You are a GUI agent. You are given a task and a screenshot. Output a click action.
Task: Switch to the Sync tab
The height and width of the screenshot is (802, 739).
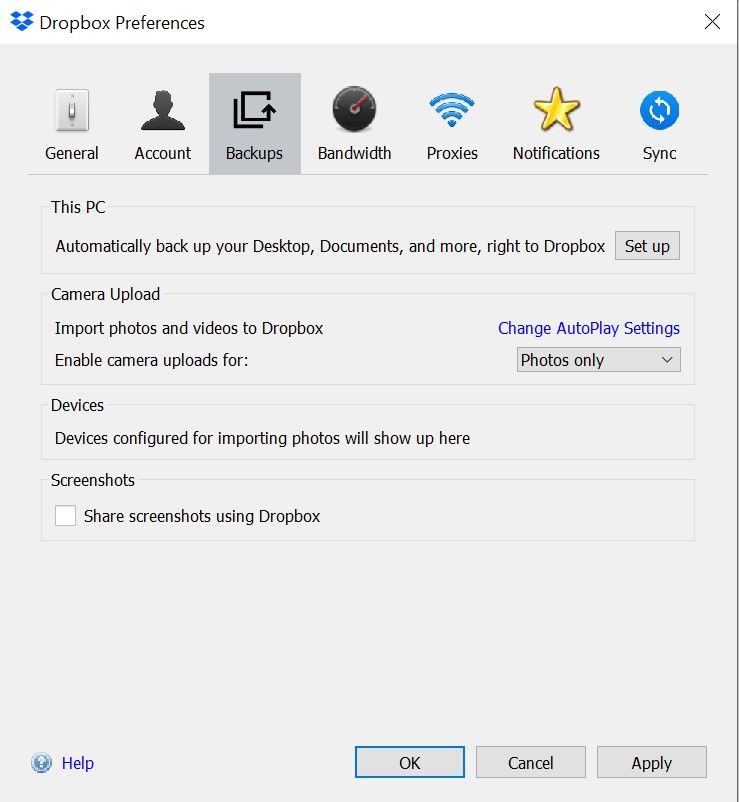659,124
